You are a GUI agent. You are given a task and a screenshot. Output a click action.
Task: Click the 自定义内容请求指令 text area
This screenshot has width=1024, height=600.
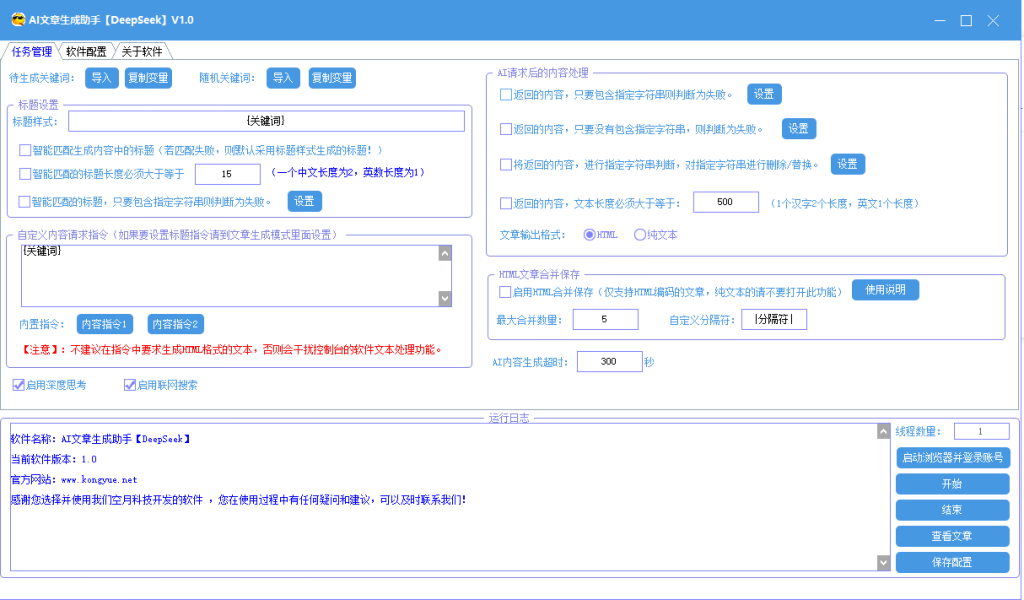230,276
